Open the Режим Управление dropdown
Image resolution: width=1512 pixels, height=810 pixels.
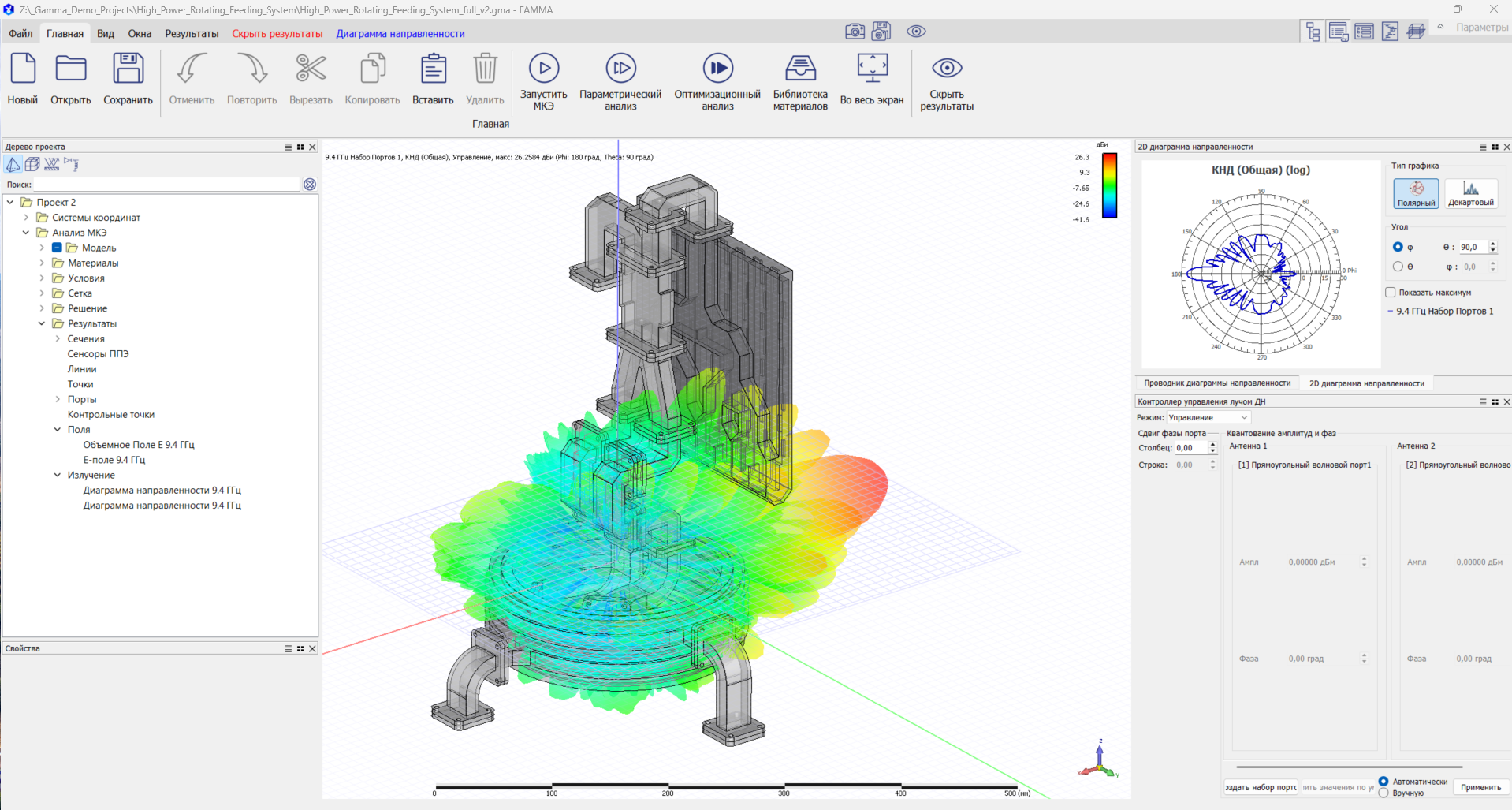click(x=1208, y=418)
